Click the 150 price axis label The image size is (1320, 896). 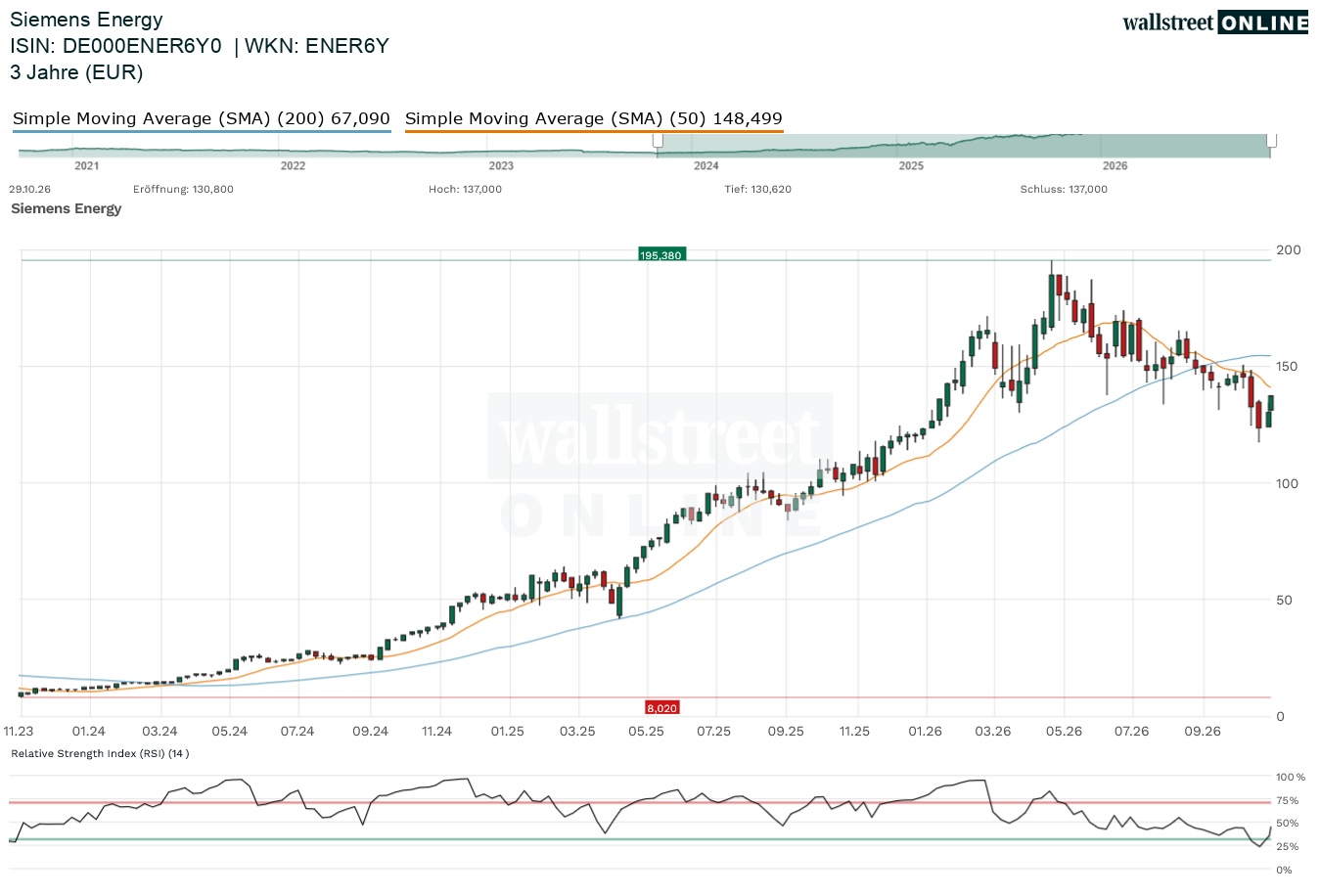pos(1288,367)
